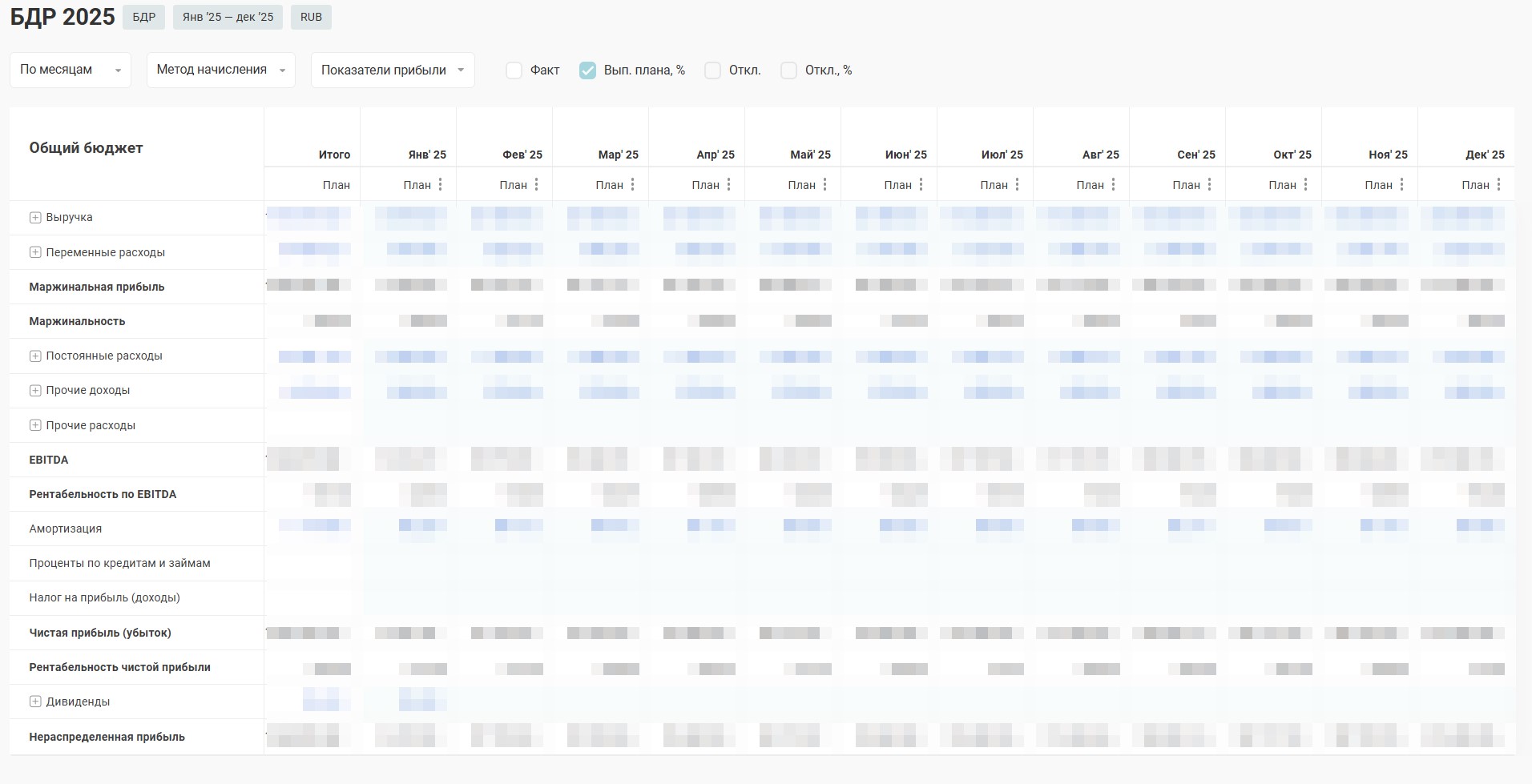This screenshot has width=1532, height=784.
Task: Click the Проценты по кредитам и займам label
Action: point(120,563)
